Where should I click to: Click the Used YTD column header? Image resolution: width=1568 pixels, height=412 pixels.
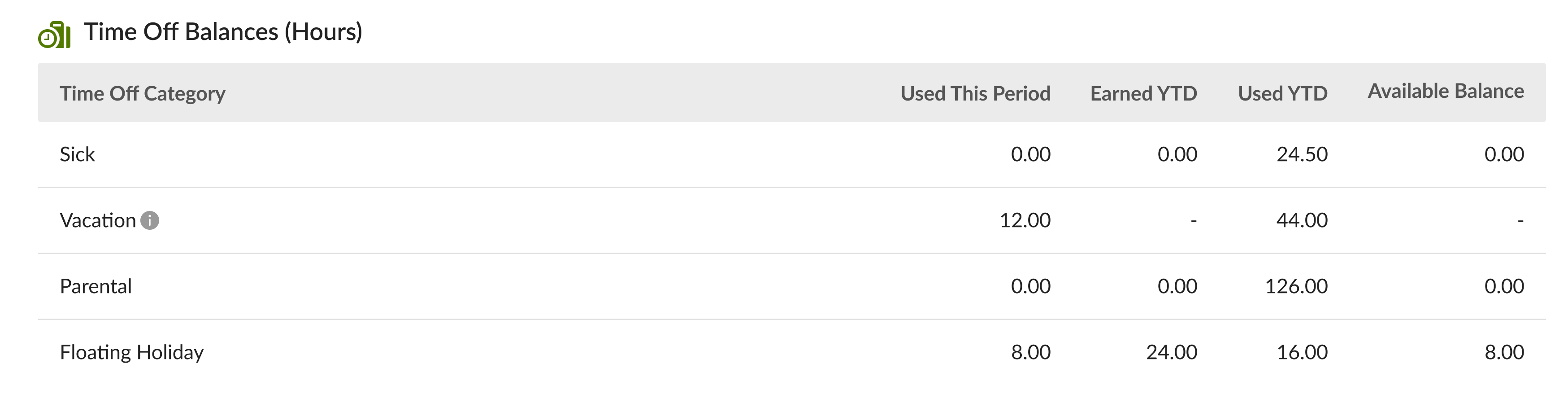click(1282, 93)
